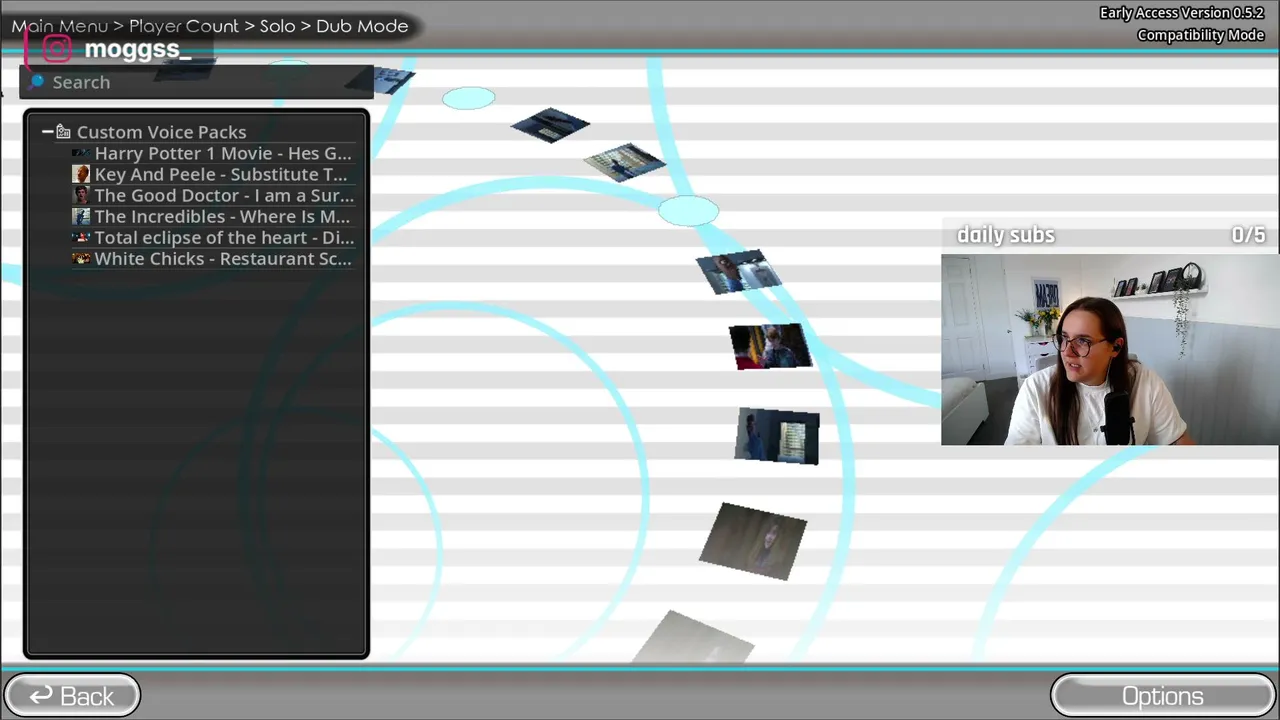
Task: Select 'Key And Peele - Substitute T...' row
Action: click(212, 174)
